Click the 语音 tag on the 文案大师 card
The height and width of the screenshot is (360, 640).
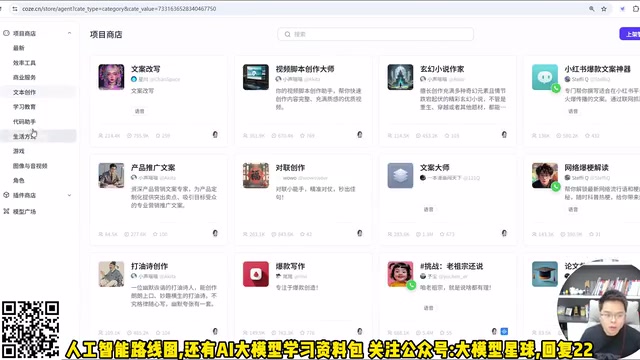429,209
